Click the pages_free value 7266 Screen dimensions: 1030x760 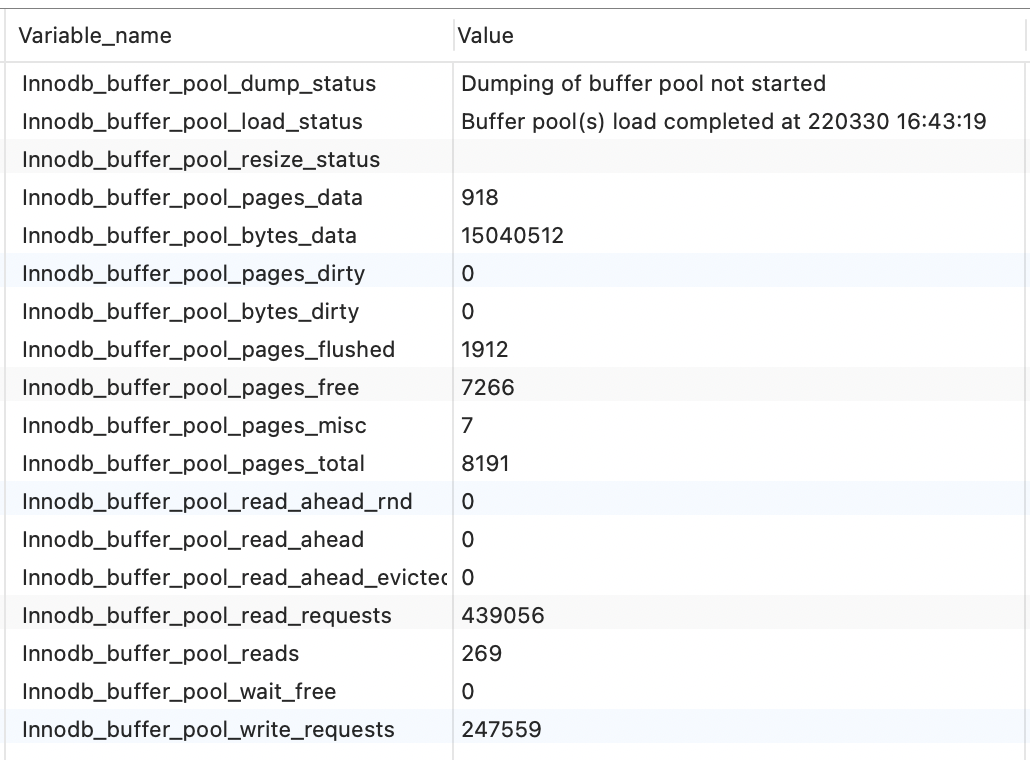488,388
